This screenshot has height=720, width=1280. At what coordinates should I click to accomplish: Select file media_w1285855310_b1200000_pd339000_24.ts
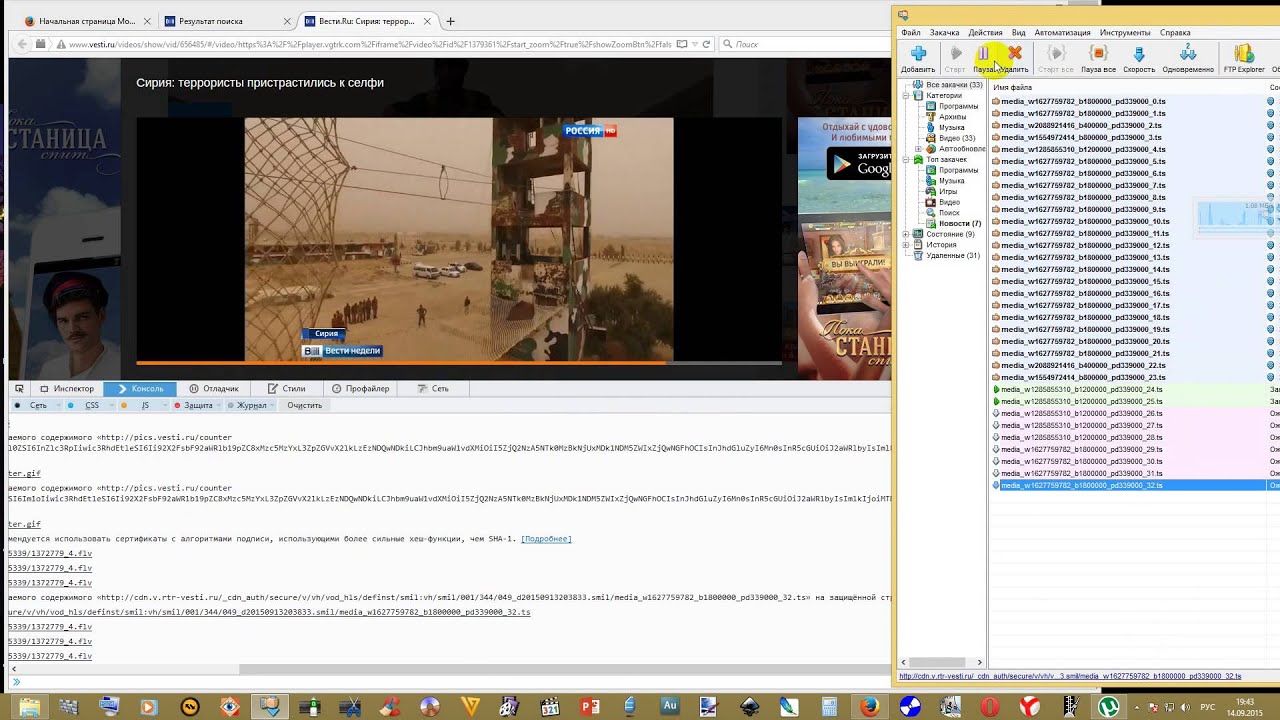(x=1081, y=389)
